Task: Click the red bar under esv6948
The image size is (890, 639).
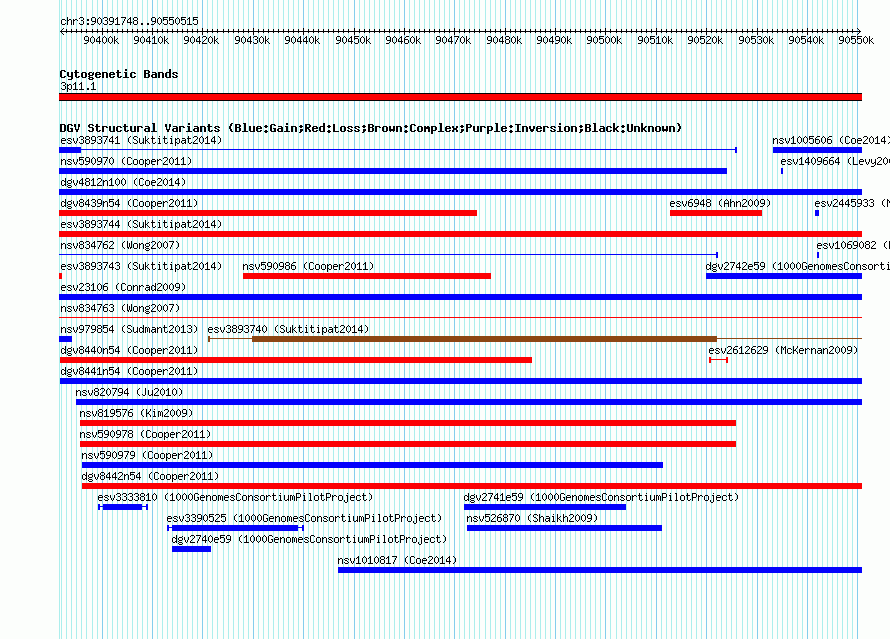Action: pos(716,213)
